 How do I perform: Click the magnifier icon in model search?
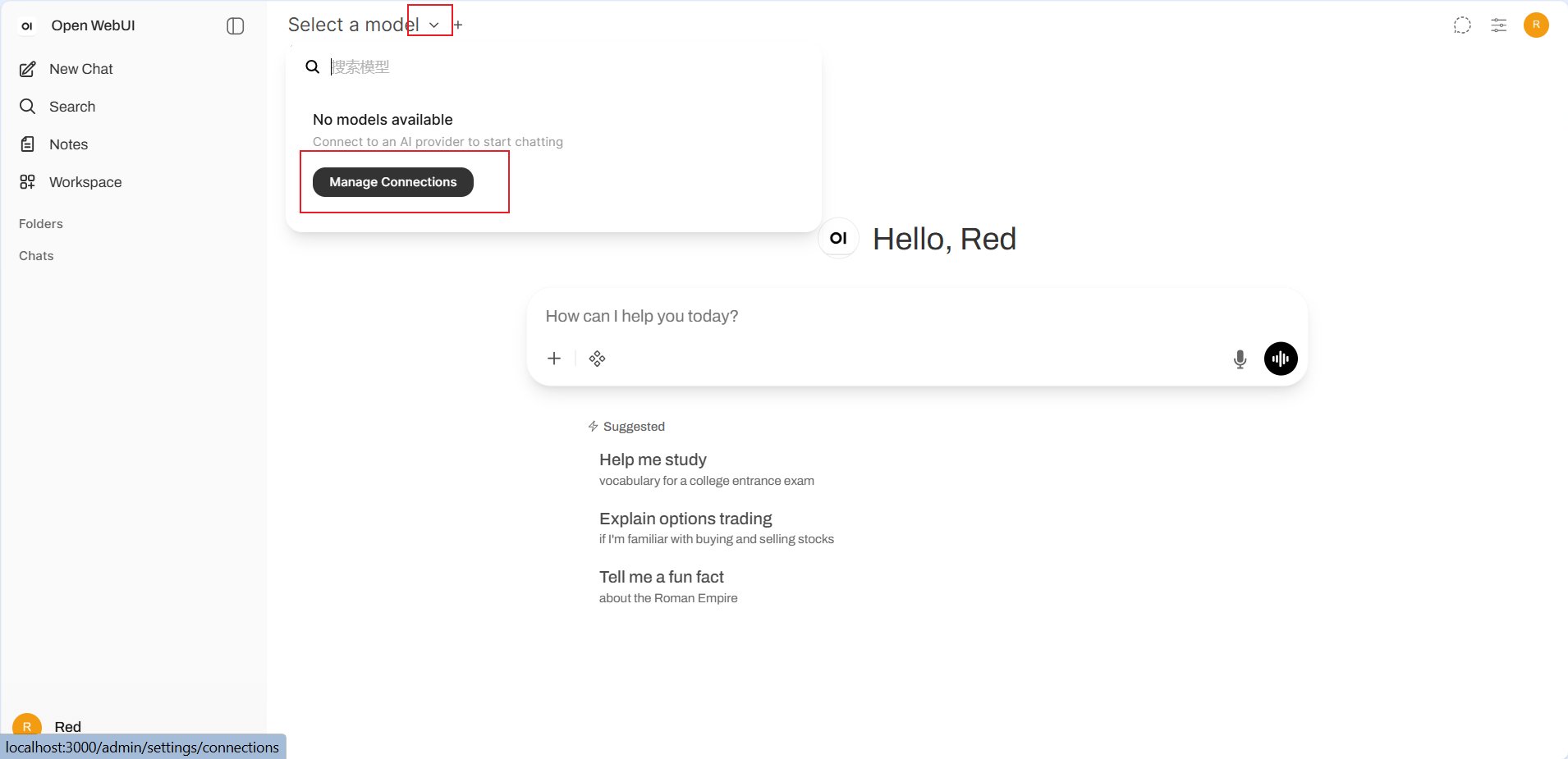point(312,66)
